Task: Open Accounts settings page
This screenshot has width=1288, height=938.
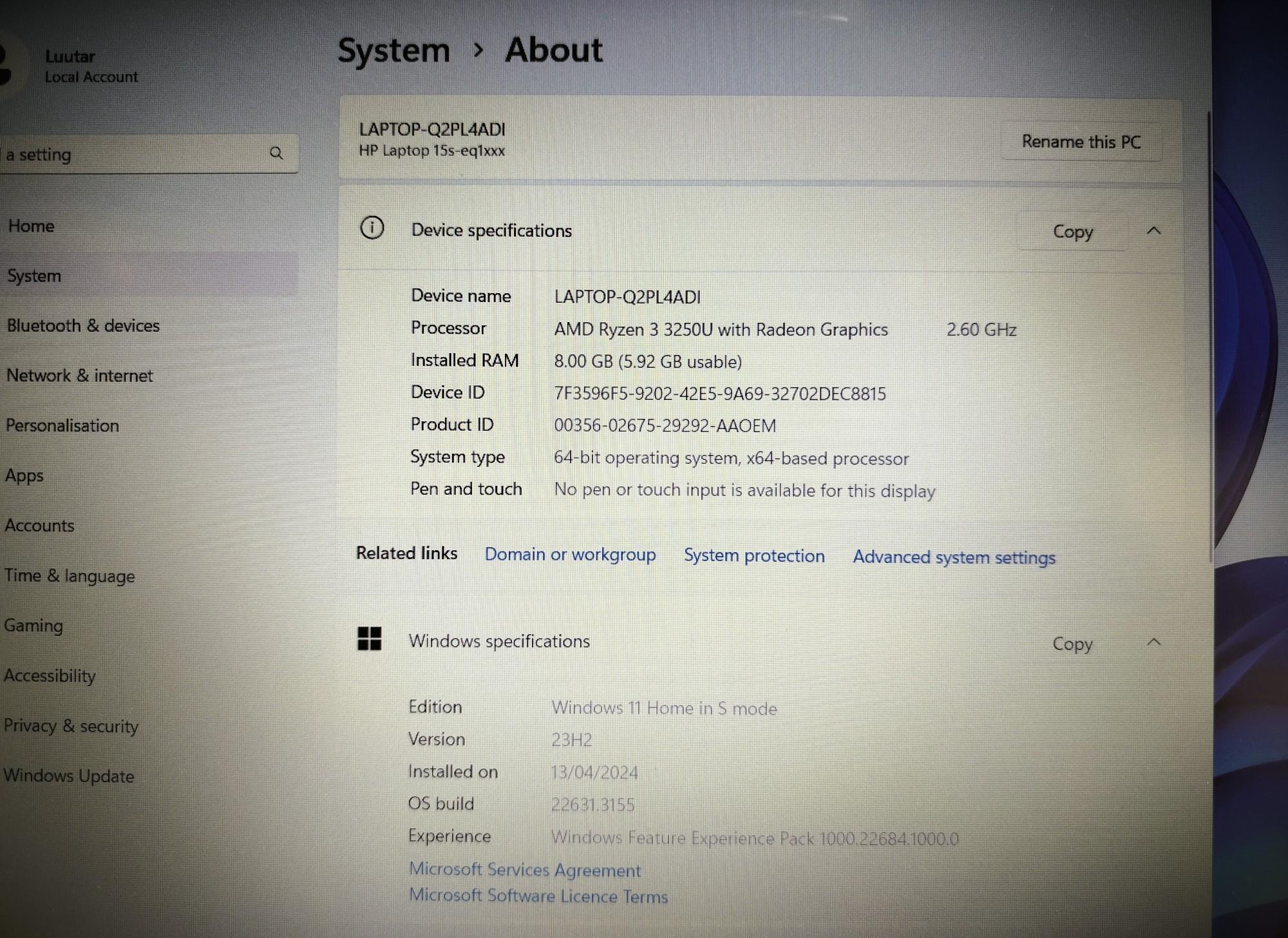Action: 39,526
